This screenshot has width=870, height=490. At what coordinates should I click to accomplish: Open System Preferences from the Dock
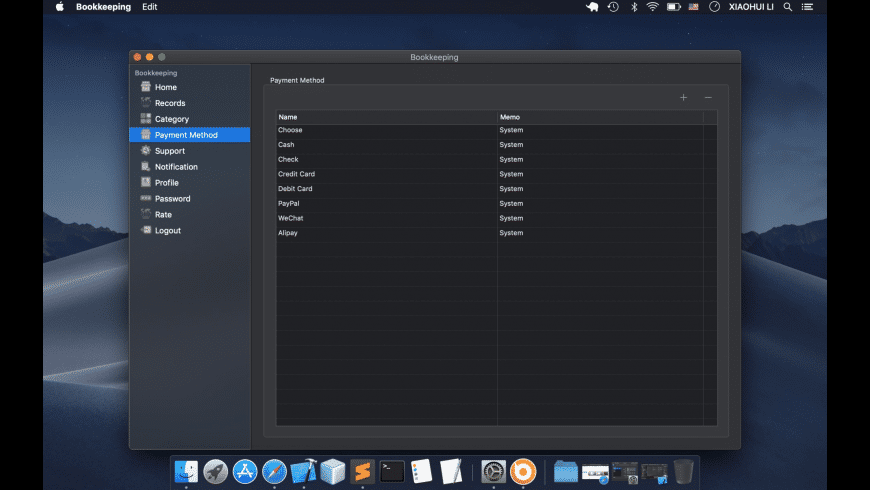click(493, 472)
